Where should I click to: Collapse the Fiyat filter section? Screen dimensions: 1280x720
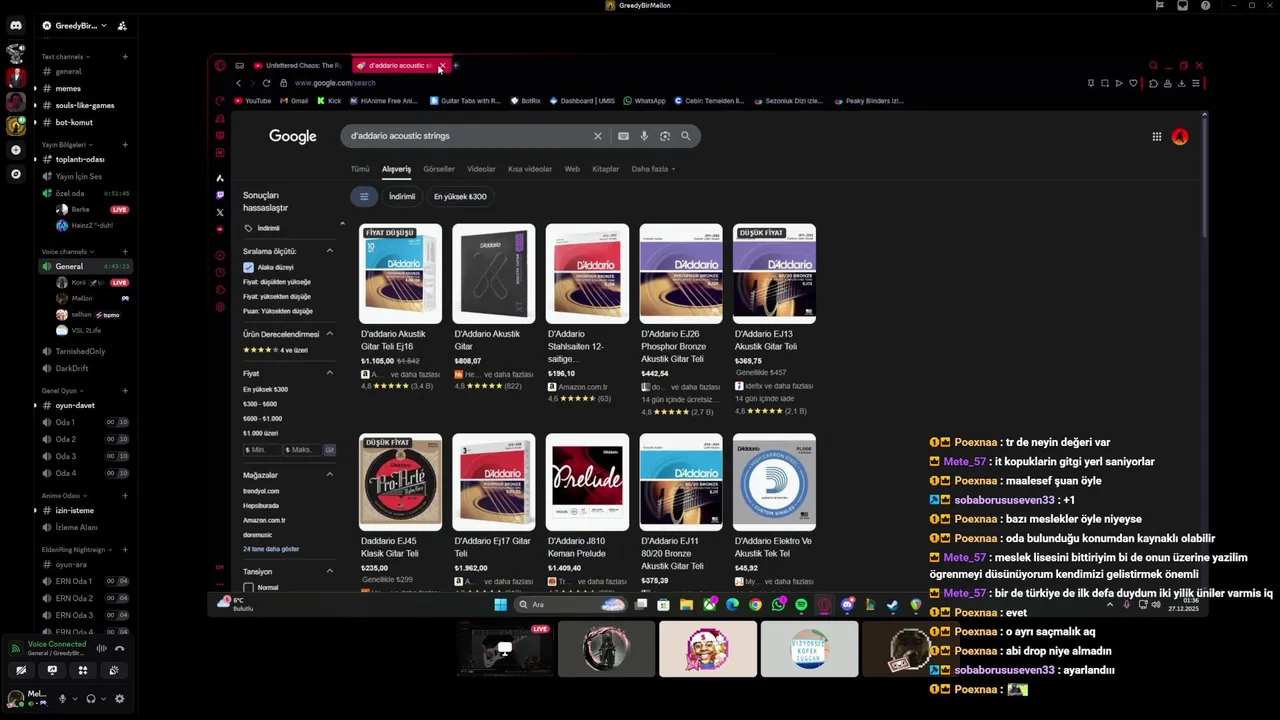330,373
